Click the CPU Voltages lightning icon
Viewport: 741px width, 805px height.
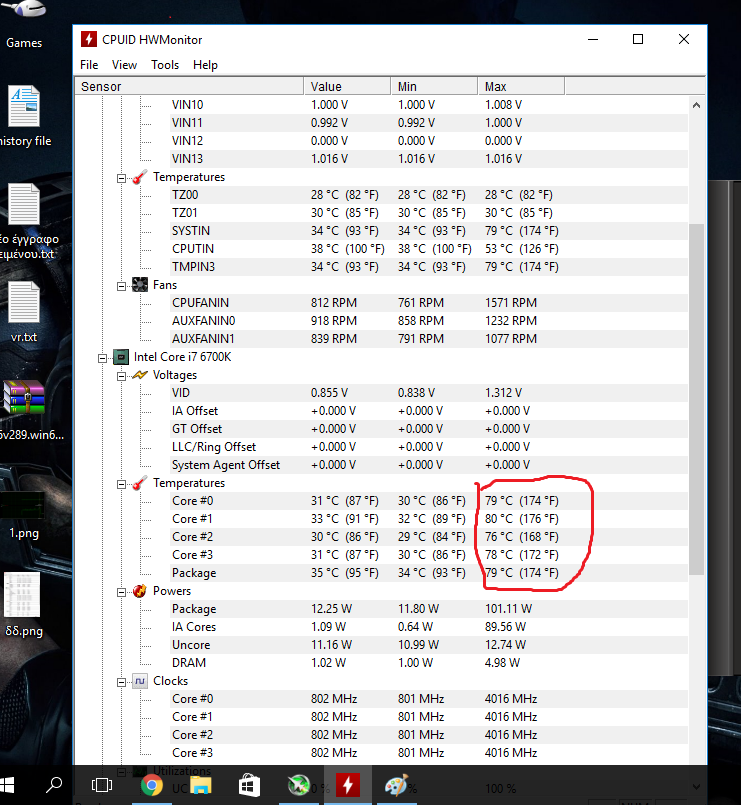tap(140, 375)
